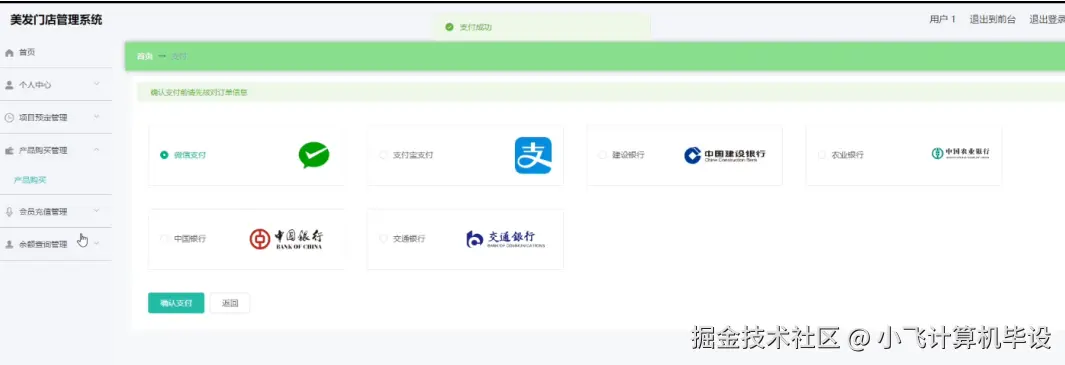Open the 首页 sidebar menu item
Screen dimensions: 1065x365
coord(56,52)
